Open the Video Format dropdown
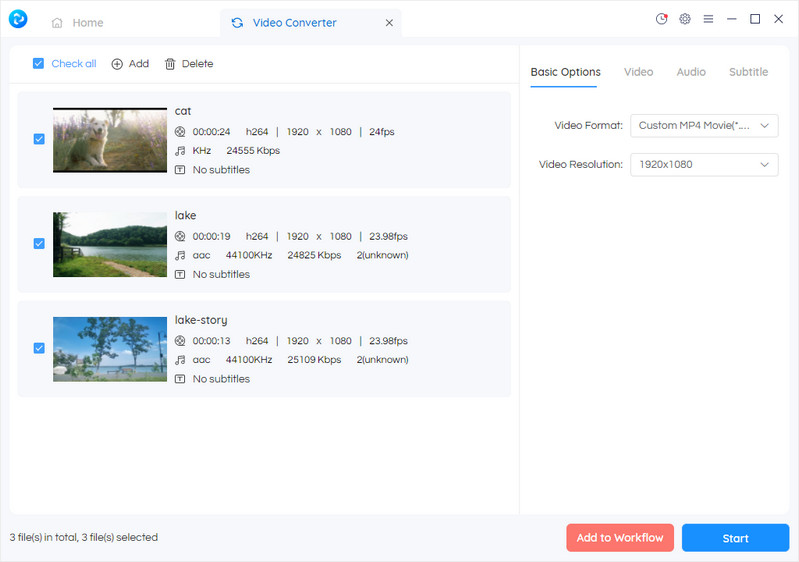 click(x=704, y=126)
